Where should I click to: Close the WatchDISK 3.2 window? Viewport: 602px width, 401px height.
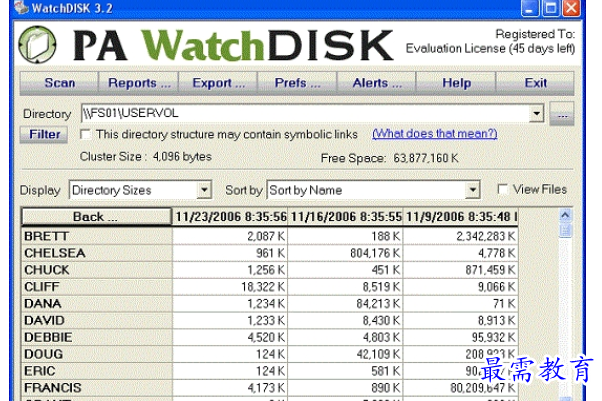click(571, 8)
